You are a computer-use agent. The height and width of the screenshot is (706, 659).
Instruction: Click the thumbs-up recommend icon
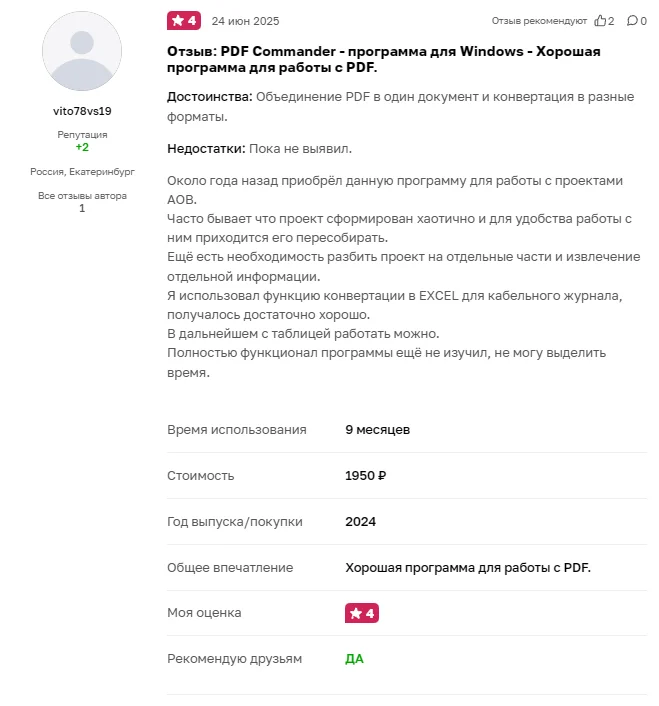[x=600, y=21]
